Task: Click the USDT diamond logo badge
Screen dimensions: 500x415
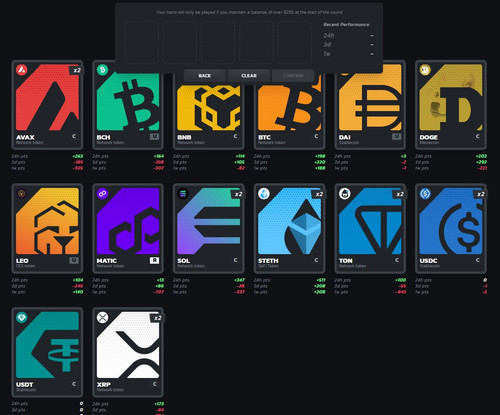Action: [x=22, y=318]
